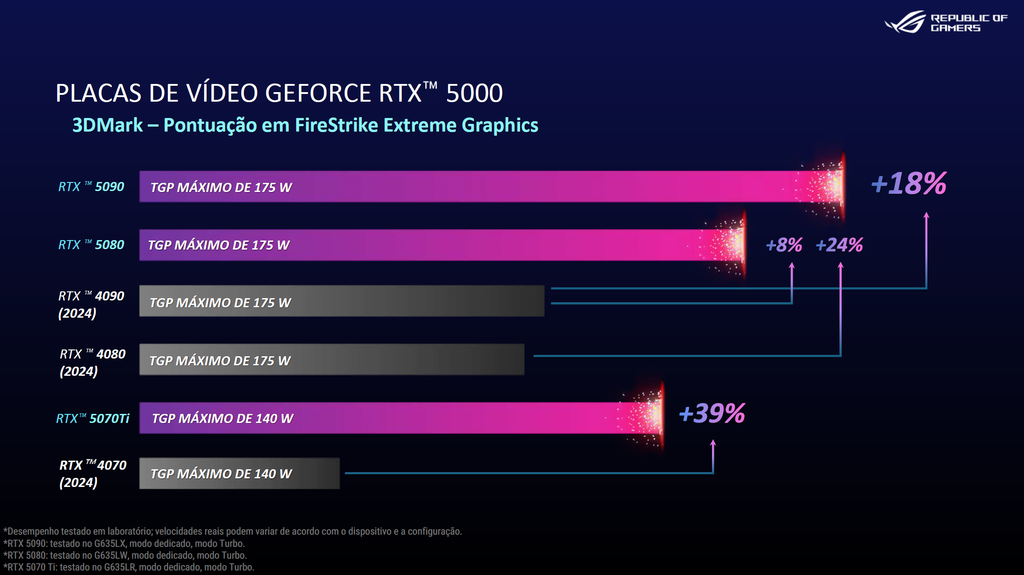The height and width of the screenshot is (575, 1024).
Task: Click the +24% gain label
Action: (839, 245)
